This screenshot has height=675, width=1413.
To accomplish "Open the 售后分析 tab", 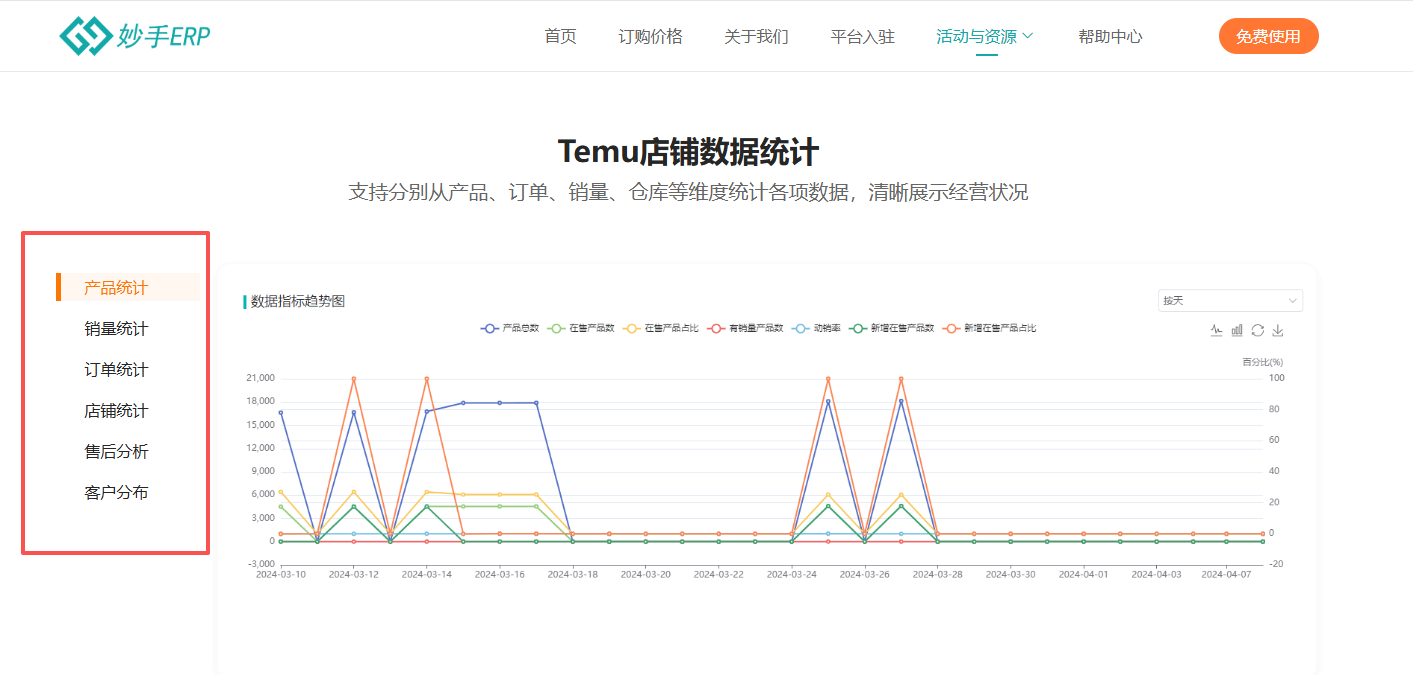I will [x=116, y=452].
